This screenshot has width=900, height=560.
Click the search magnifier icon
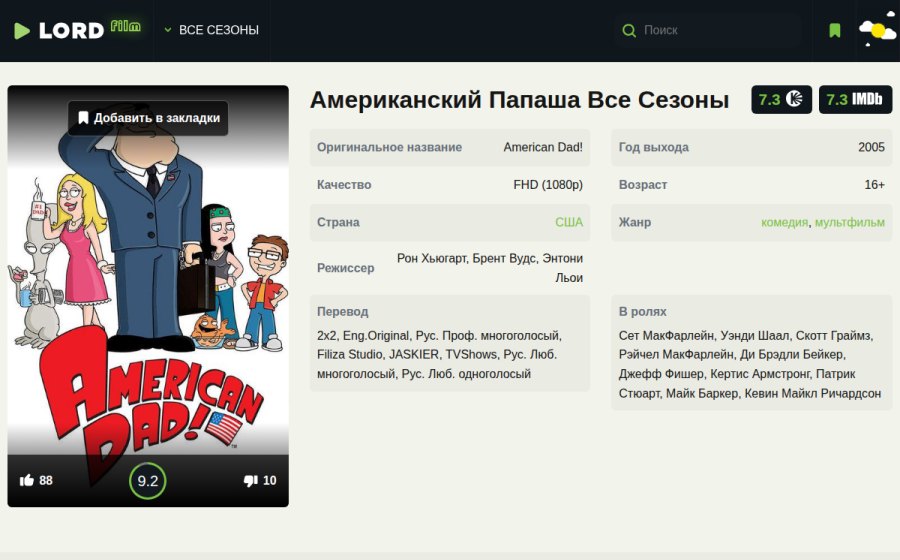tap(629, 30)
